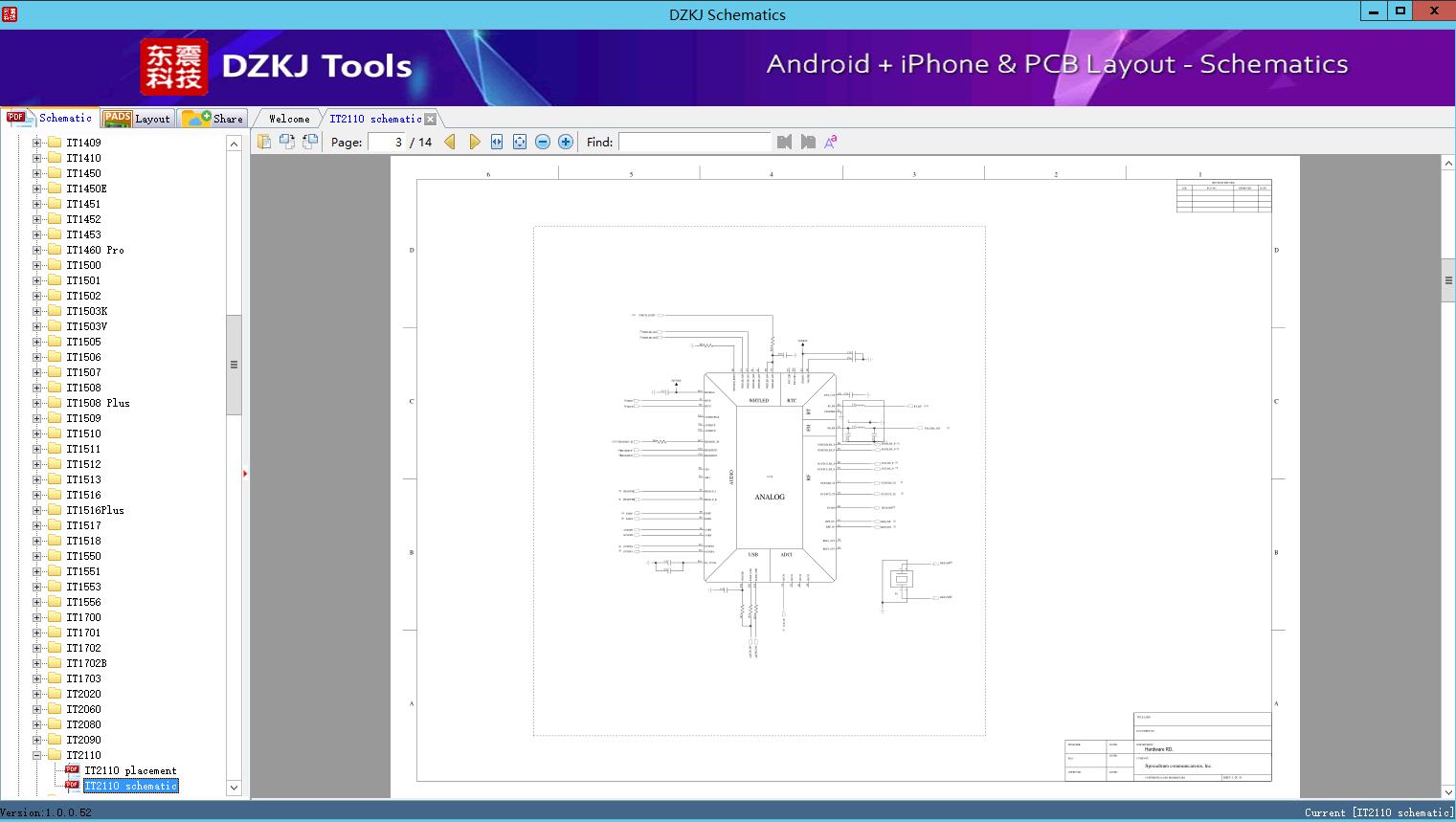This screenshot has height=822, width=1456.
Task: Select the IT1508 Plus folder
Action: (x=99, y=403)
